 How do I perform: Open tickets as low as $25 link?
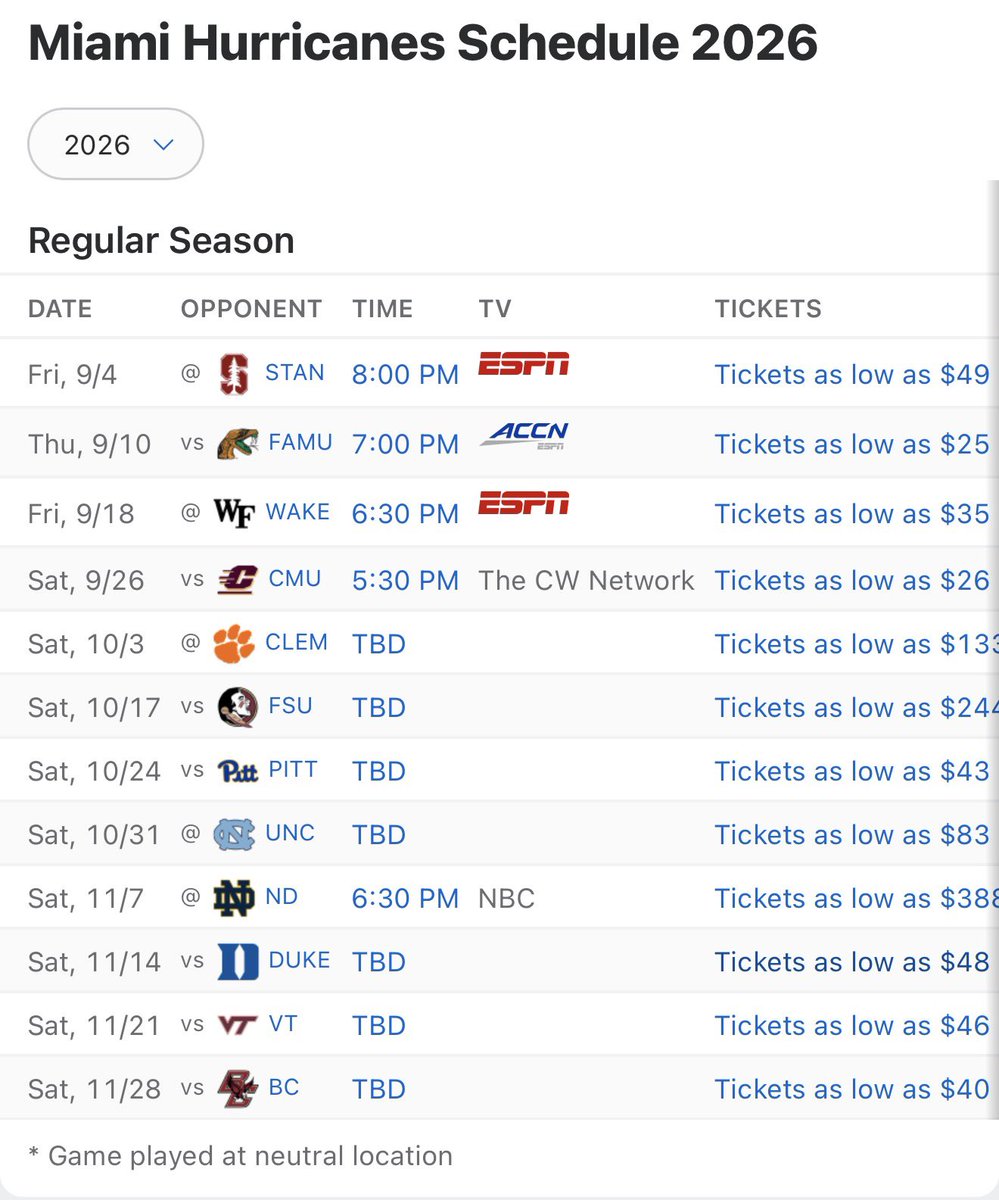pos(852,444)
